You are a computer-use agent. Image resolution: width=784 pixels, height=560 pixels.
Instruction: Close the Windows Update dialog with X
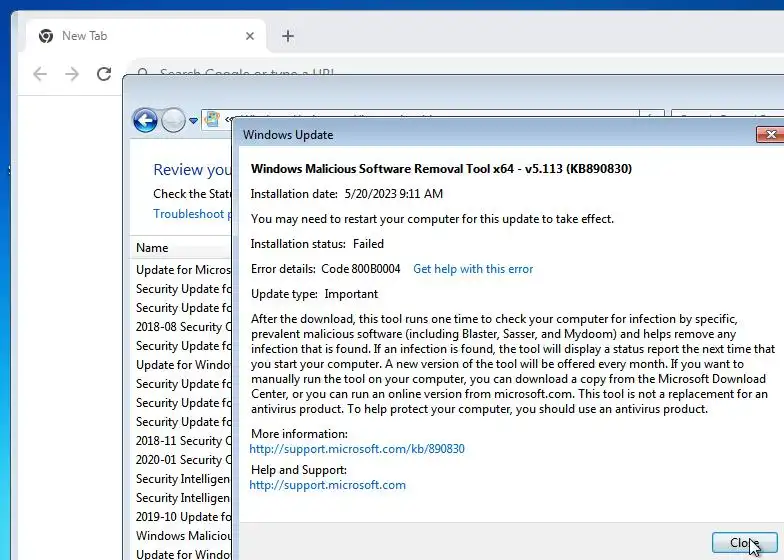point(770,134)
